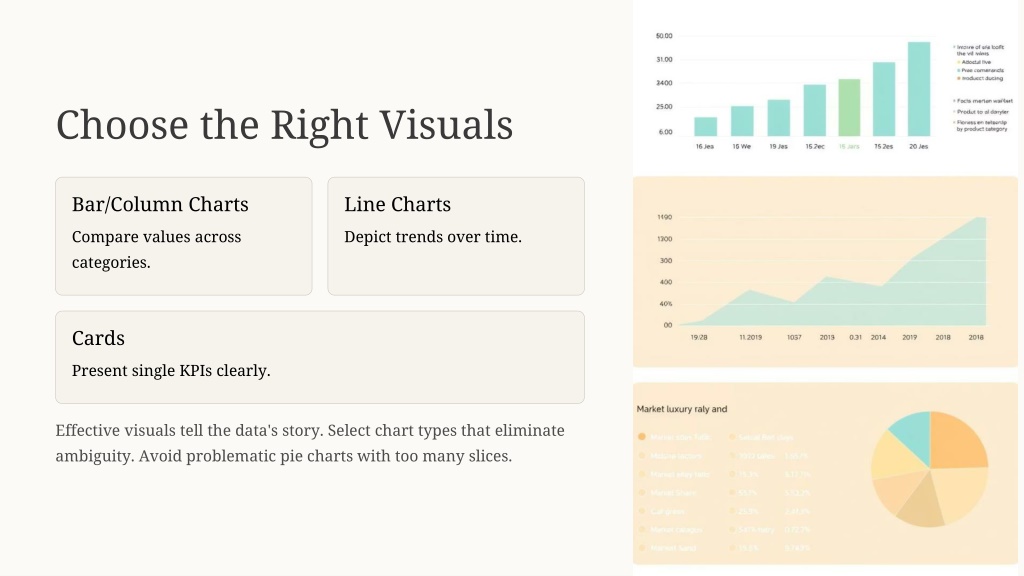Screen dimensions: 1024x576
Task: Click the teal slice of the pie chart
Action: (912, 434)
